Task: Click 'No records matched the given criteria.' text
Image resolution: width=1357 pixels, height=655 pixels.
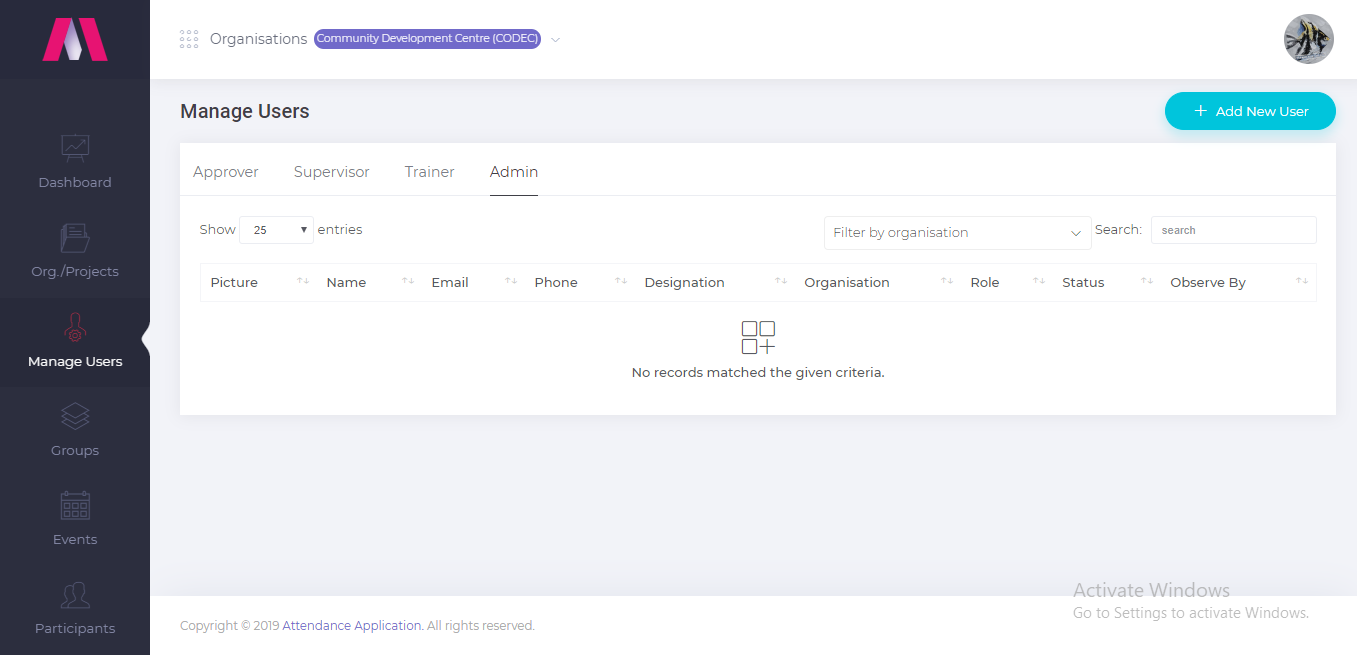Action: pyautogui.click(x=758, y=373)
